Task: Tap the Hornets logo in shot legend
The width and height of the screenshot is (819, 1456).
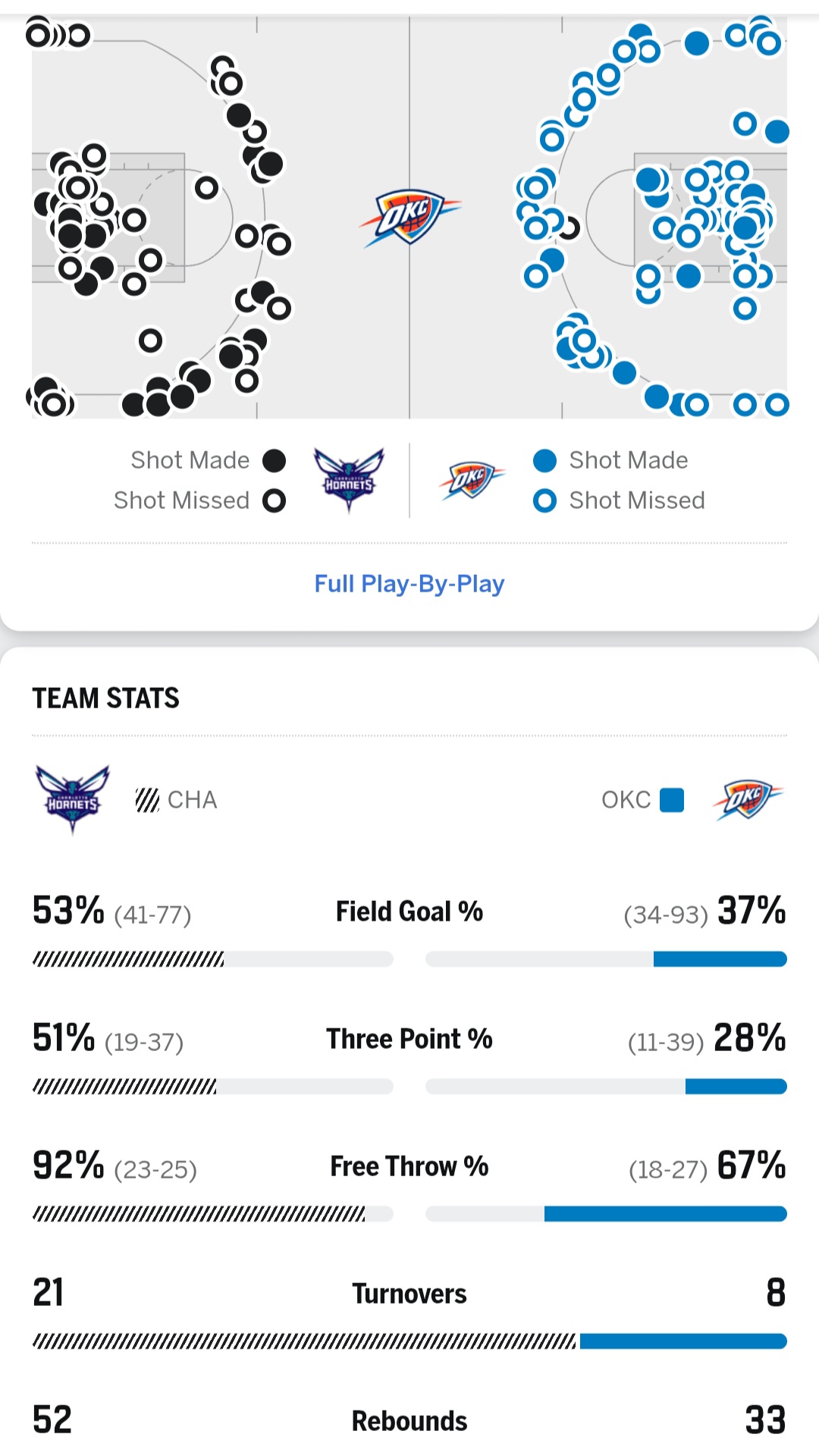Action: pos(349,480)
